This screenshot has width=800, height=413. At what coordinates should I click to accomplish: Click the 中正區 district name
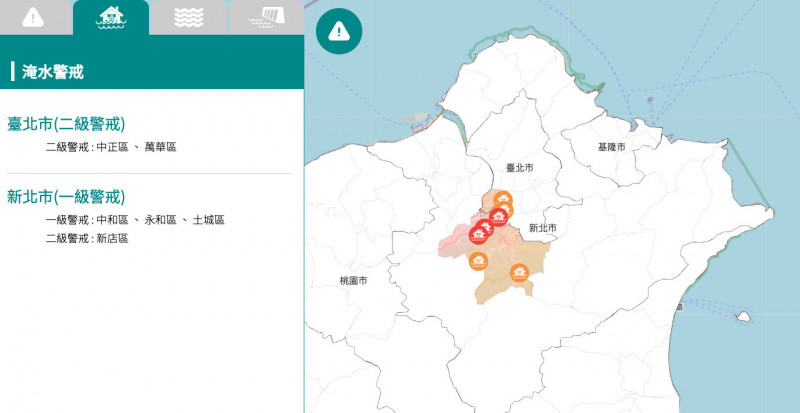[112, 148]
